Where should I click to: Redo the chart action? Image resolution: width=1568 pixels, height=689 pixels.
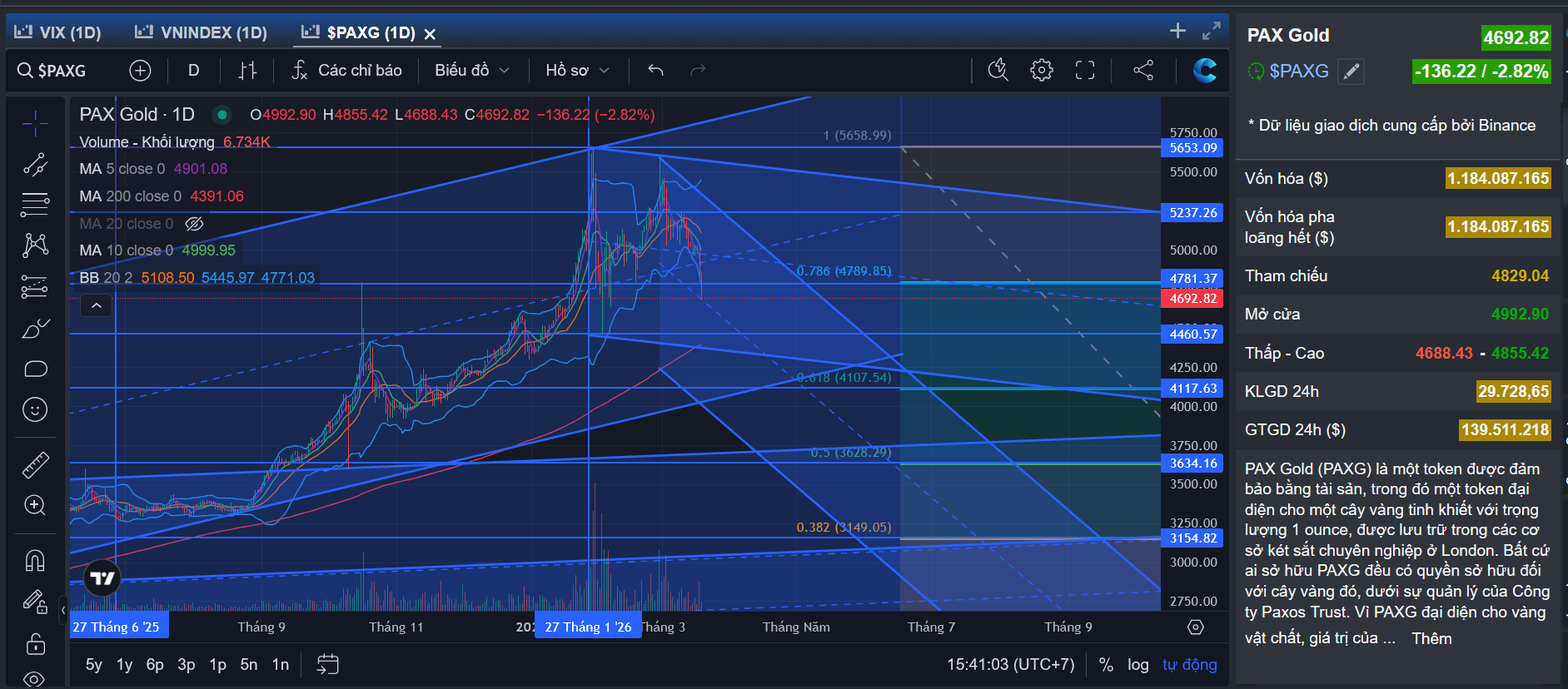(698, 71)
